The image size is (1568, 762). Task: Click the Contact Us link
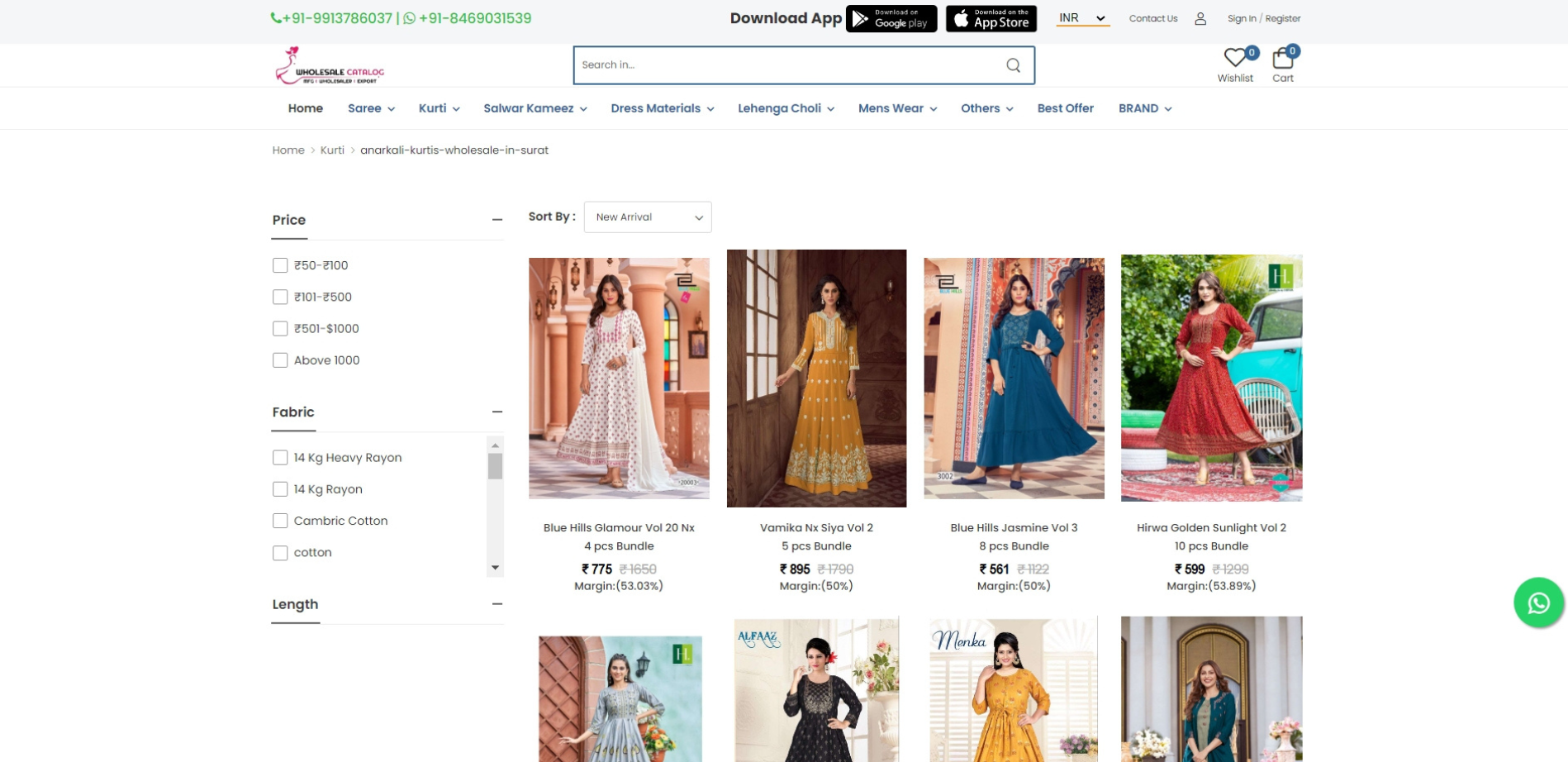tap(1152, 18)
